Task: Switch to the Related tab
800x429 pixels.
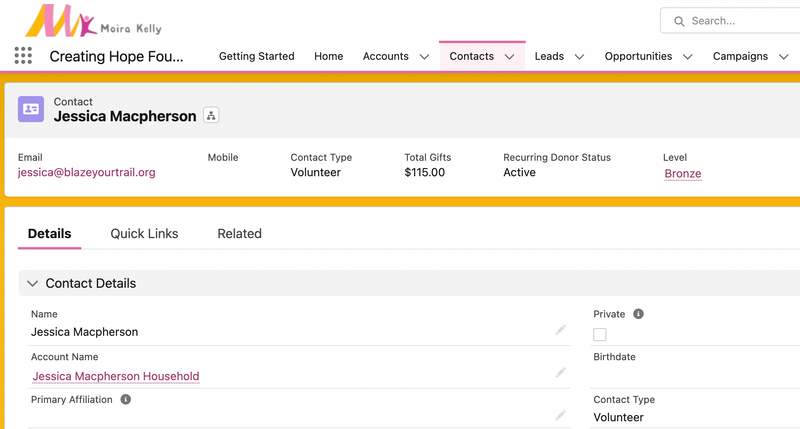Action: coord(239,234)
